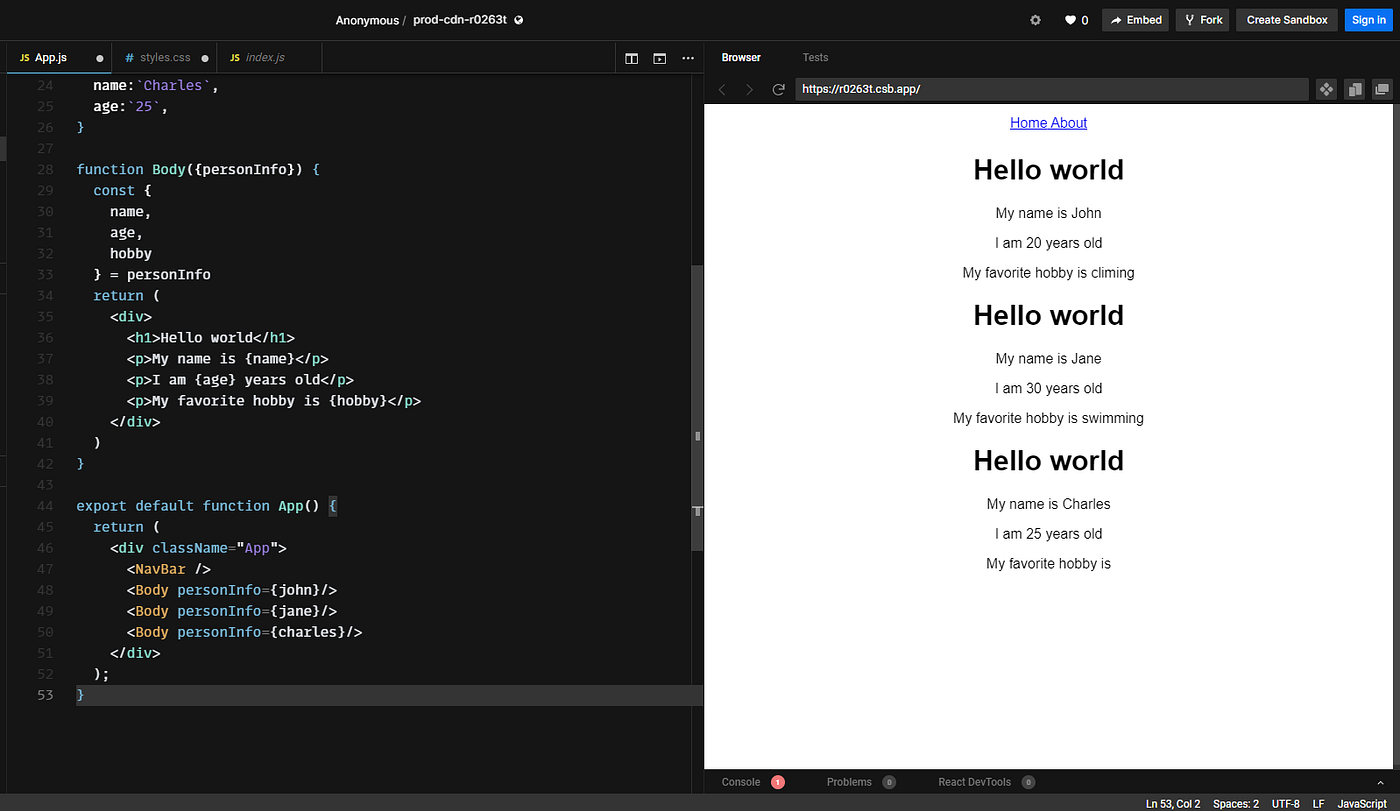The height and width of the screenshot is (811, 1400).
Task: Open the editor's three-dot options menu
Action: pos(688,58)
